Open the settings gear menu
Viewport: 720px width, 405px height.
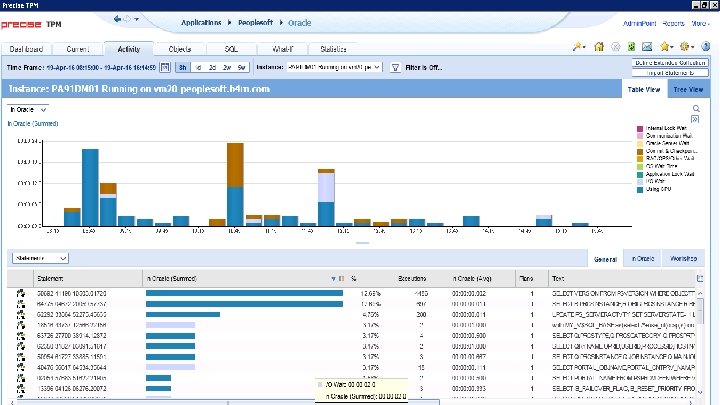pyautogui.click(x=687, y=47)
